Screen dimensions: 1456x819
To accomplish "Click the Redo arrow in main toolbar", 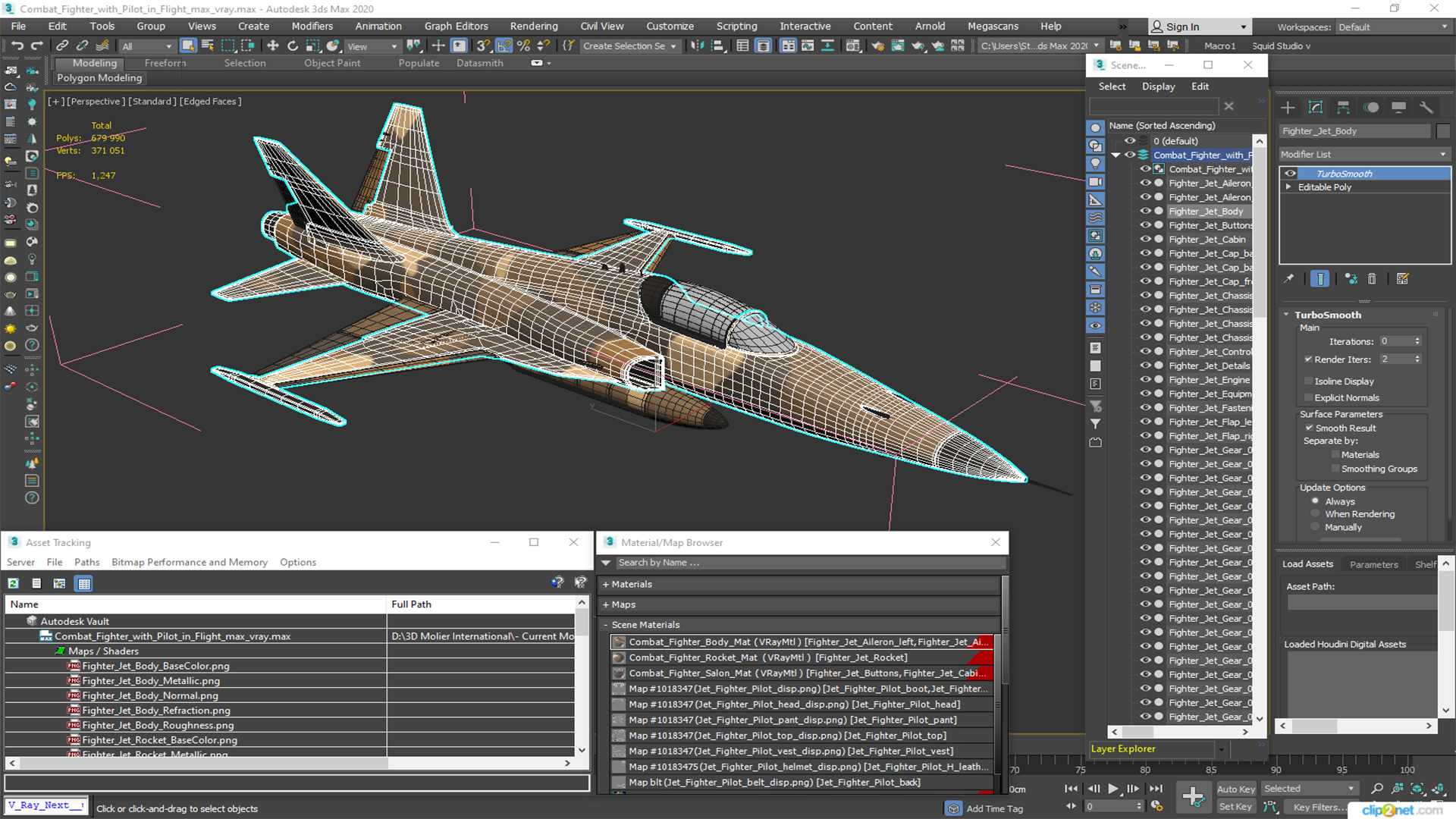I will (x=36, y=46).
